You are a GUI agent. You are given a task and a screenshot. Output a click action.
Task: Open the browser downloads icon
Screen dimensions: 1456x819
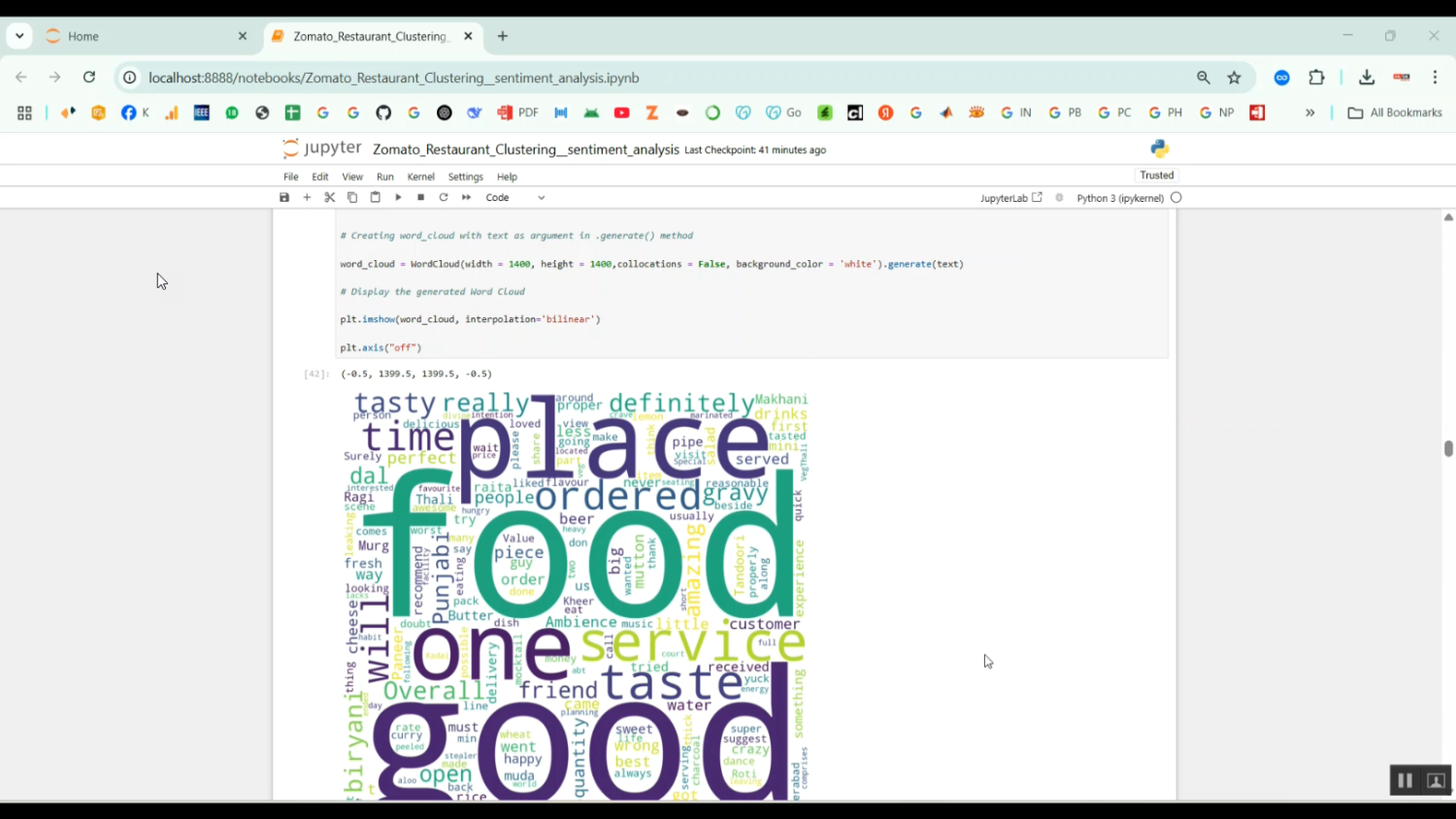tap(1367, 78)
